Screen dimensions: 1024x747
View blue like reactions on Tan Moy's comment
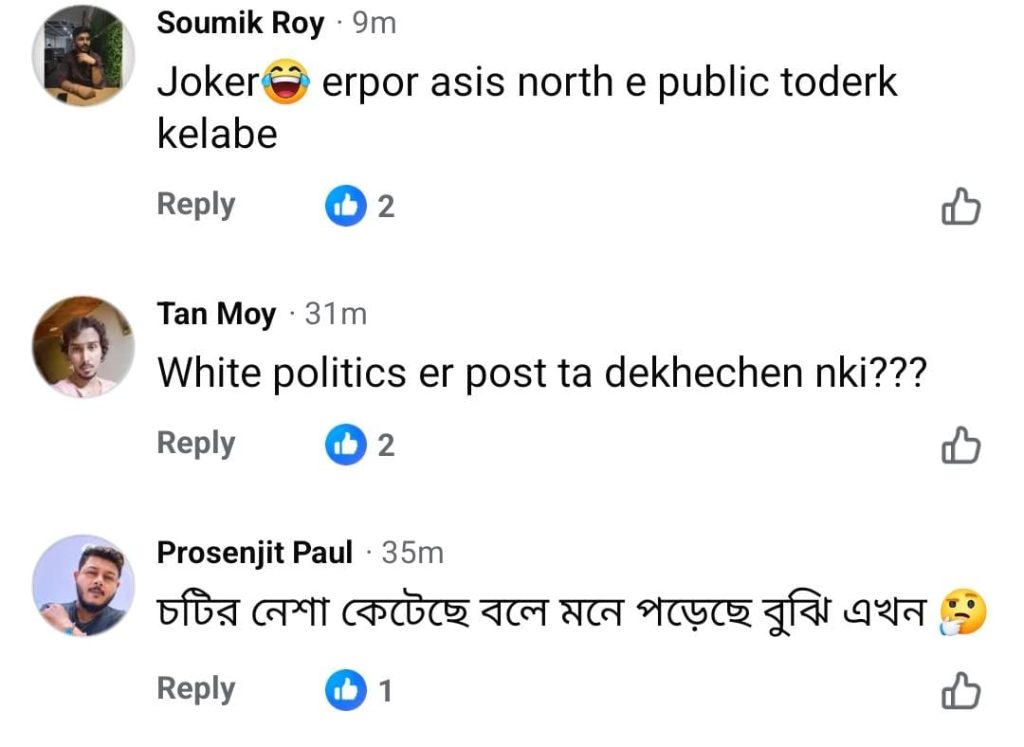click(x=360, y=445)
